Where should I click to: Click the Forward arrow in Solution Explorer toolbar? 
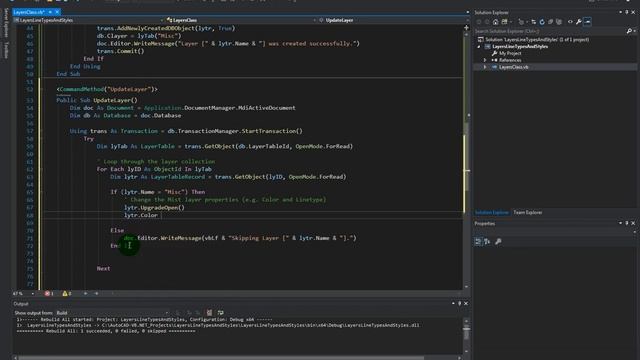tap(487, 22)
